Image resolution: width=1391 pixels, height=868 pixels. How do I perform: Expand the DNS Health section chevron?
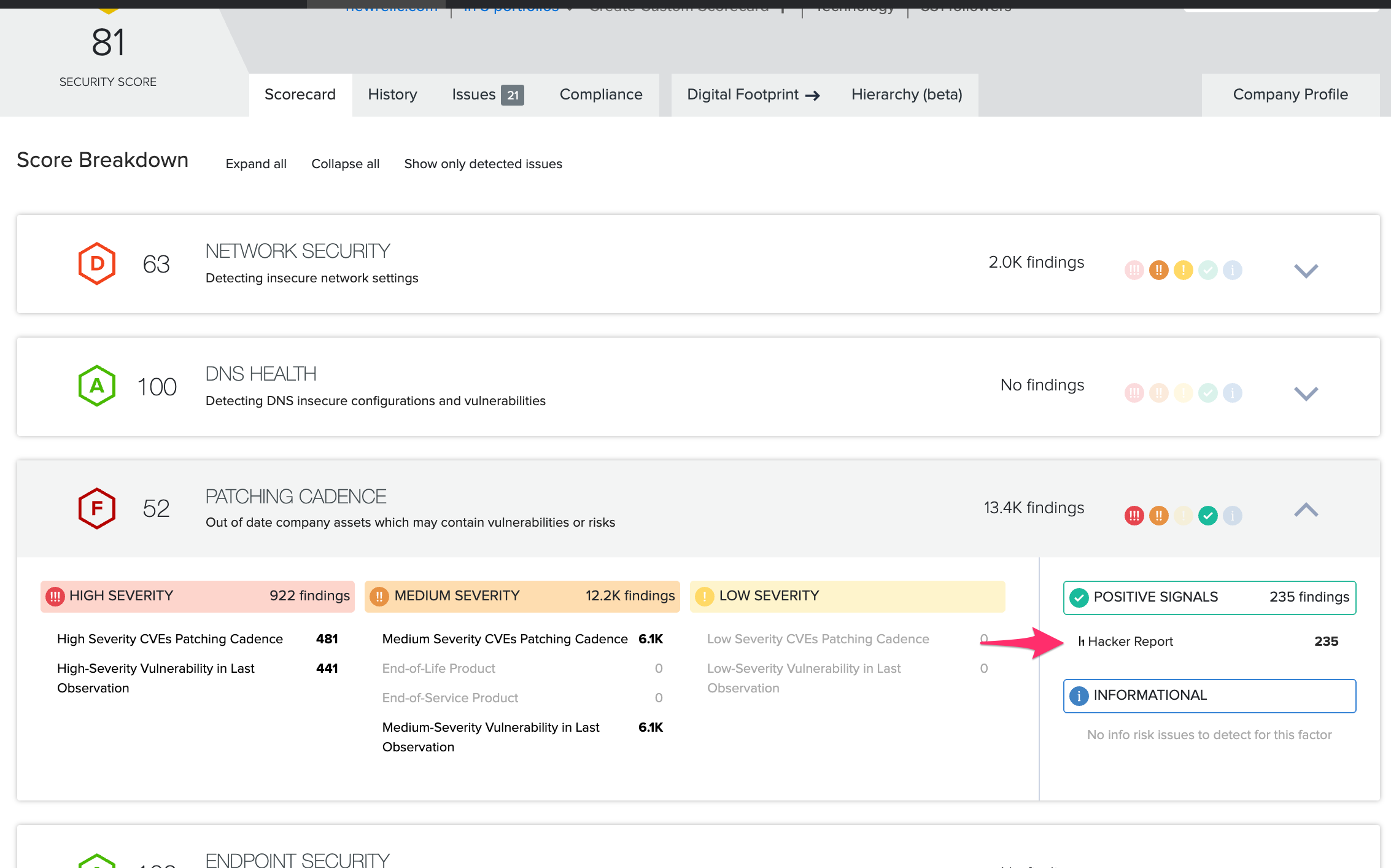pyautogui.click(x=1306, y=393)
